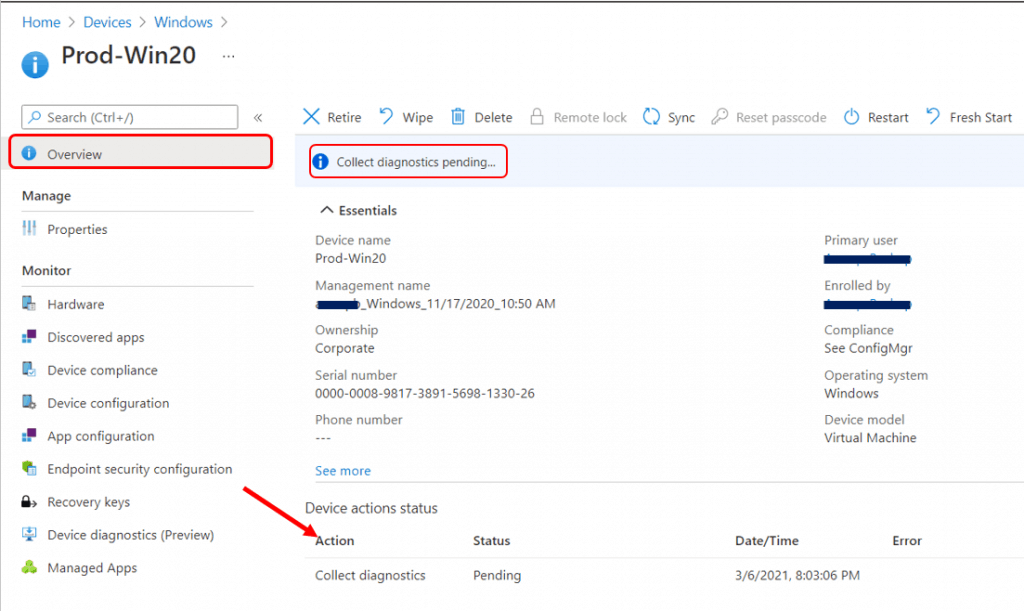
Task: Click the Restart power icon
Action: pyautogui.click(x=852, y=116)
